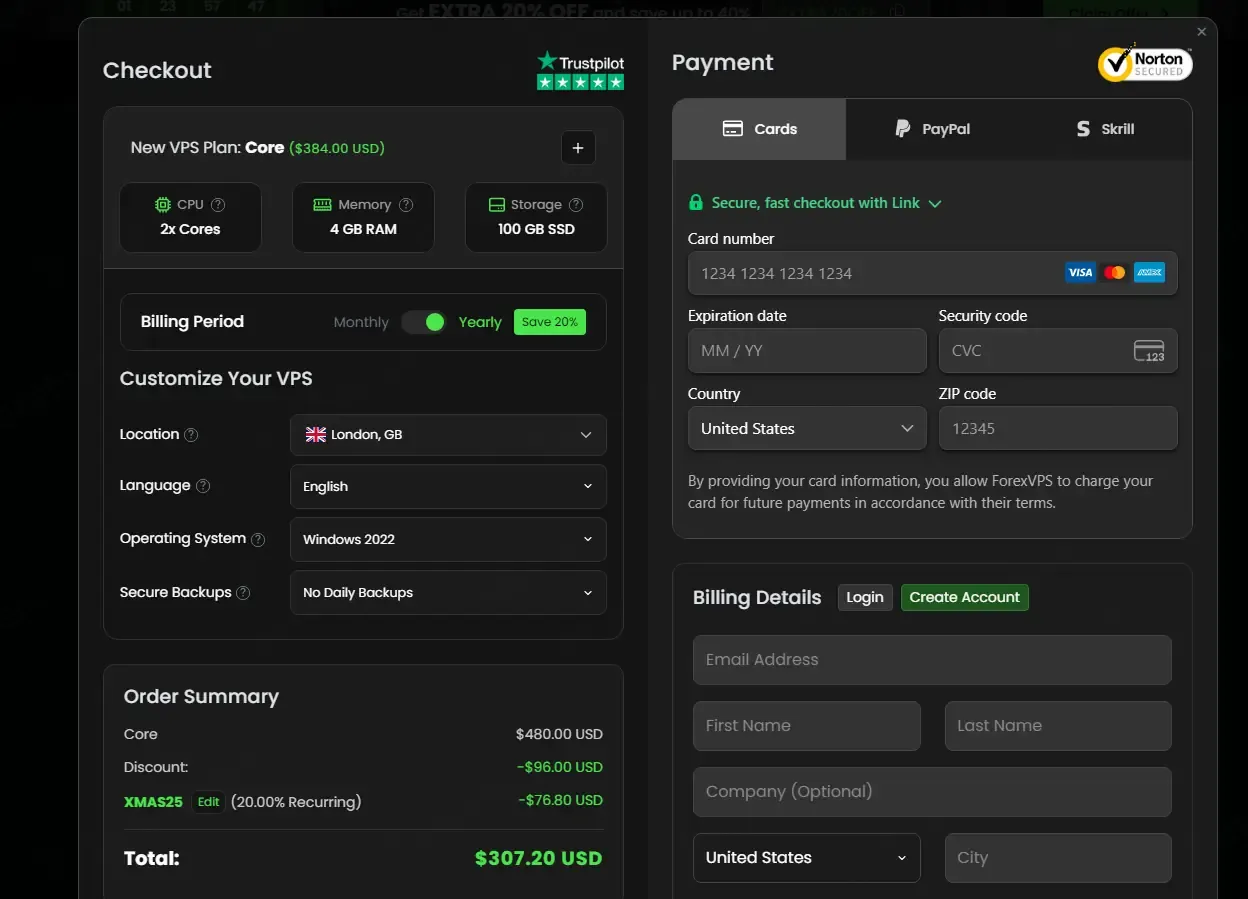1248x899 pixels.
Task: Click the Login button in Billing Details
Action: pos(865,597)
